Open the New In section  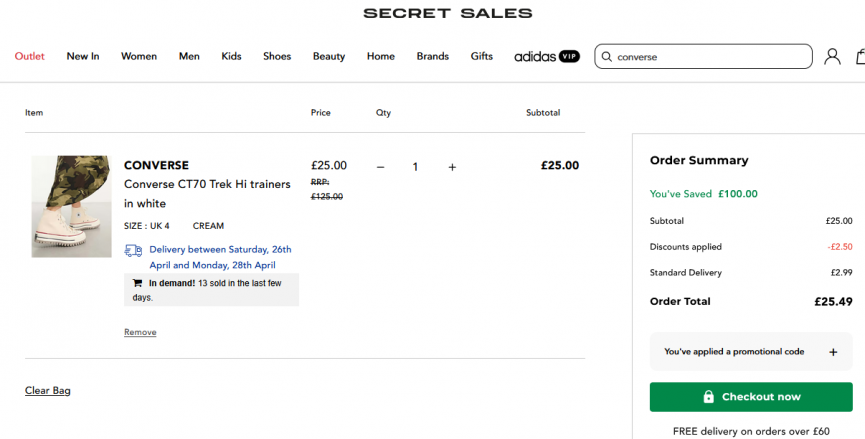[x=83, y=57]
